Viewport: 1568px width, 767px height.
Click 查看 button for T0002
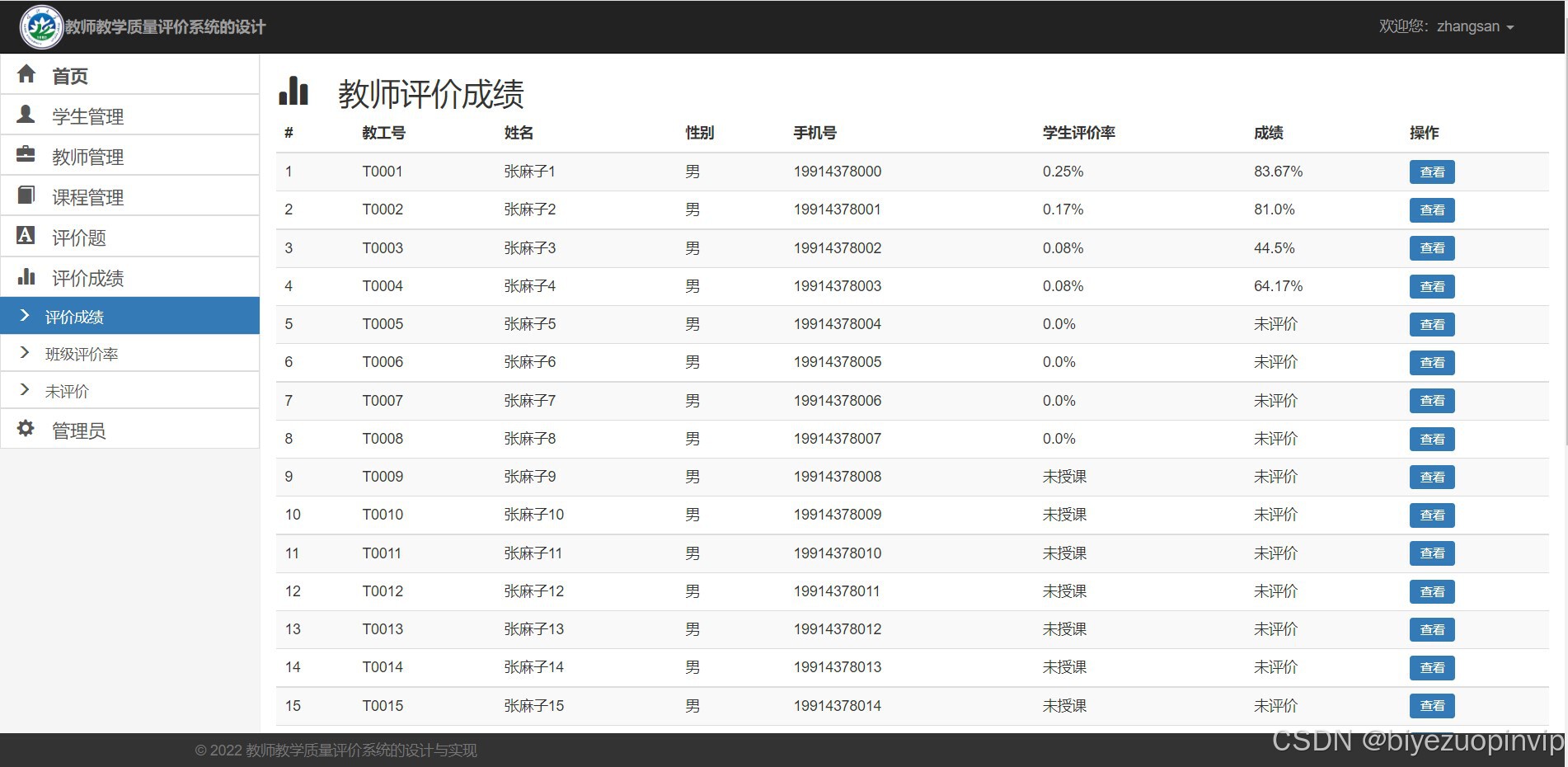pyautogui.click(x=1432, y=210)
